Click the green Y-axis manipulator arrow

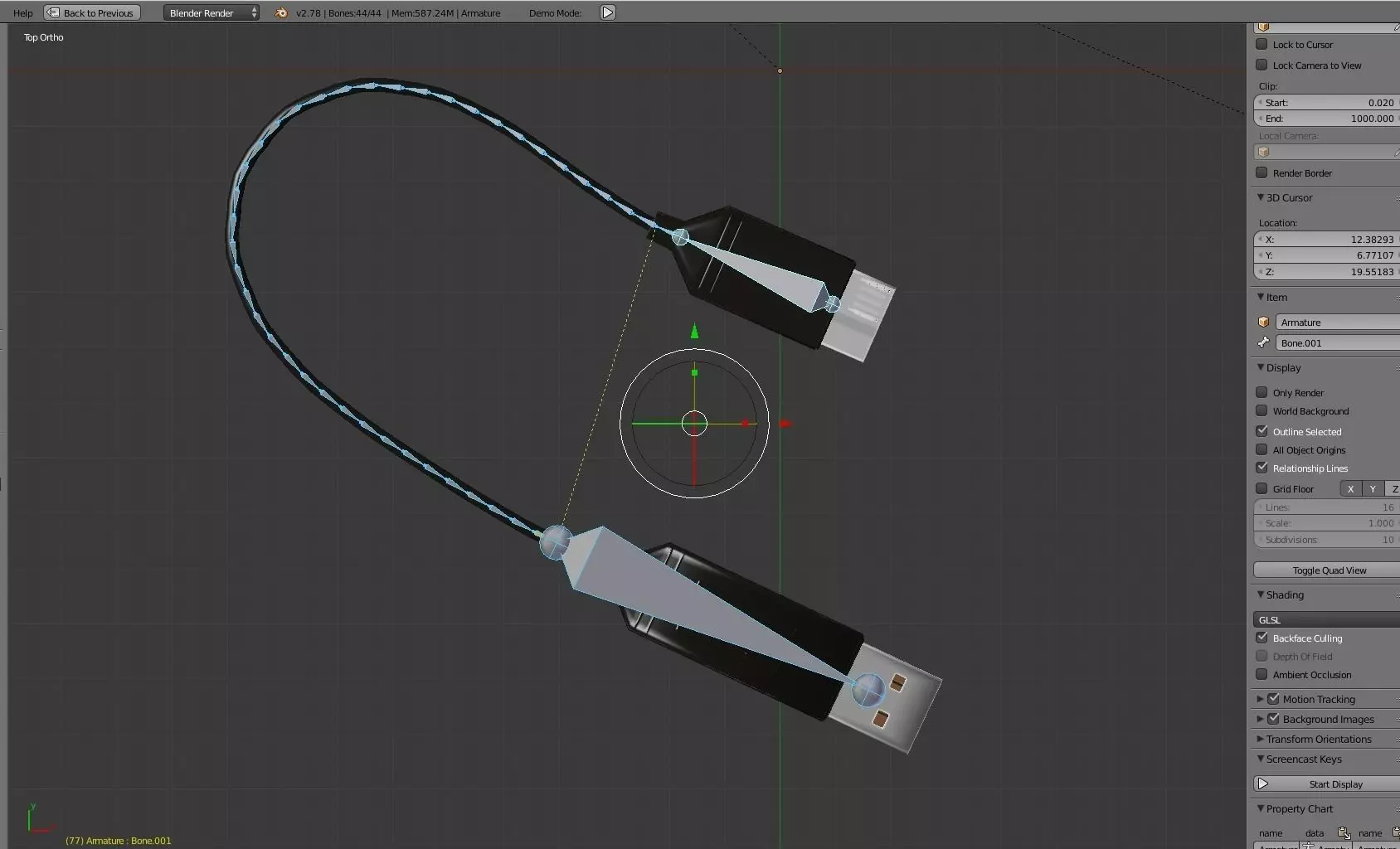tap(695, 332)
